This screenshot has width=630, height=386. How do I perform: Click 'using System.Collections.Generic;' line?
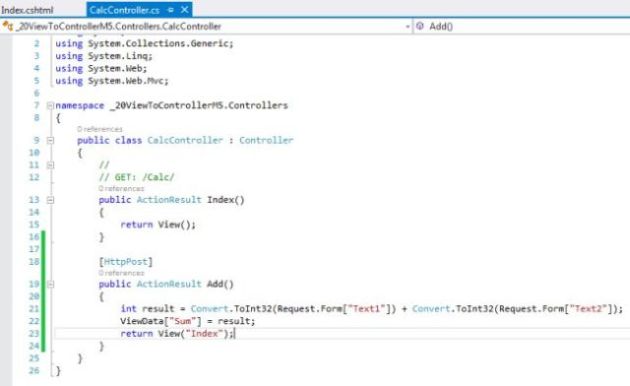tap(144, 43)
